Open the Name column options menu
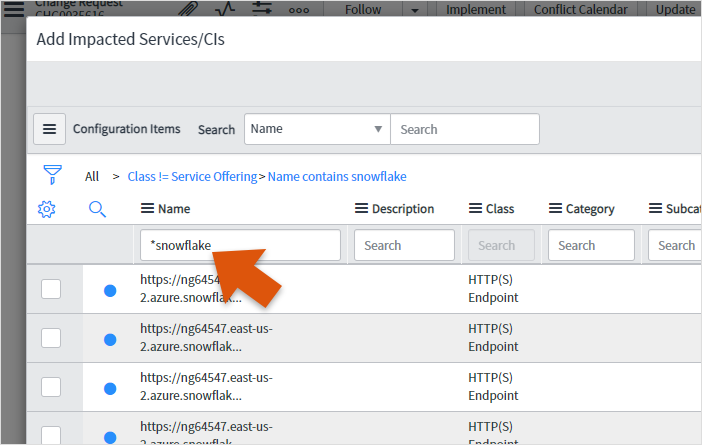The height and width of the screenshot is (445, 702). (x=147, y=209)
